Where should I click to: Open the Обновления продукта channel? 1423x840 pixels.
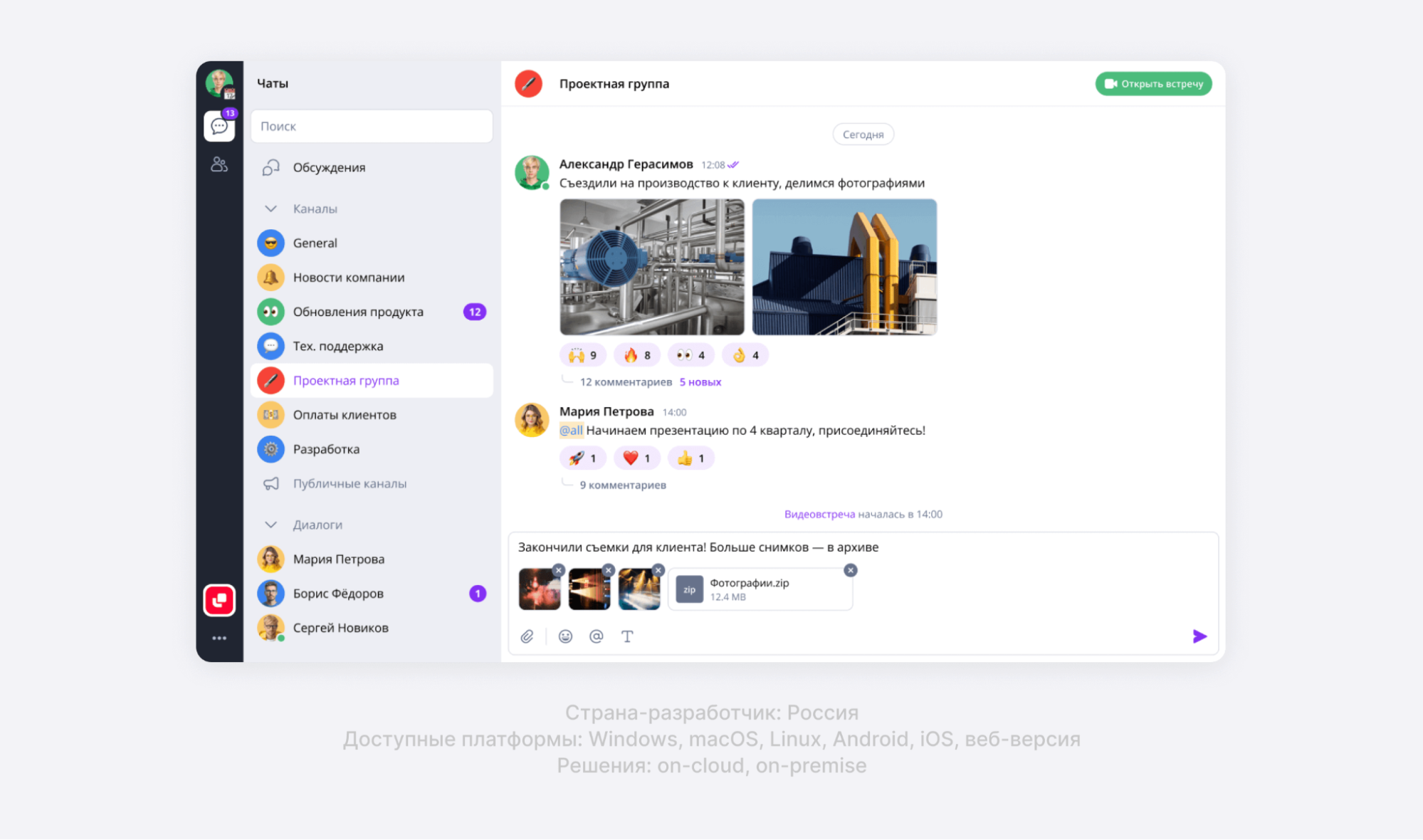(x=358, y=312)
